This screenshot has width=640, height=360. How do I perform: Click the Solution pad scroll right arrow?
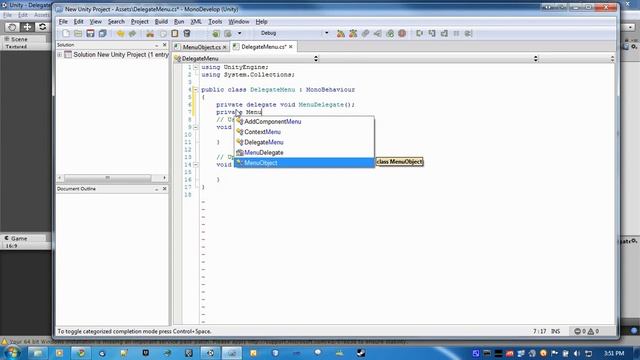pos(164,178)
